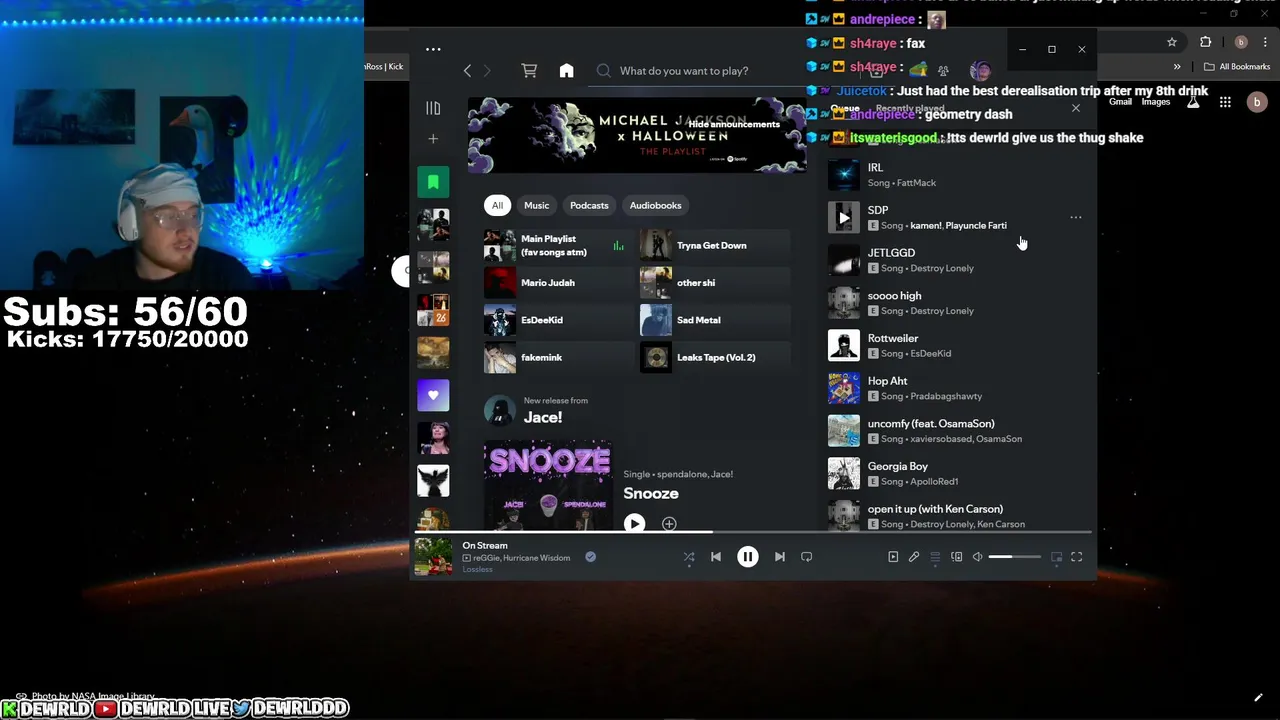Close the queue panel
The height and width of the screenshot is (720, 1280).
click(x=1076, y=108)
